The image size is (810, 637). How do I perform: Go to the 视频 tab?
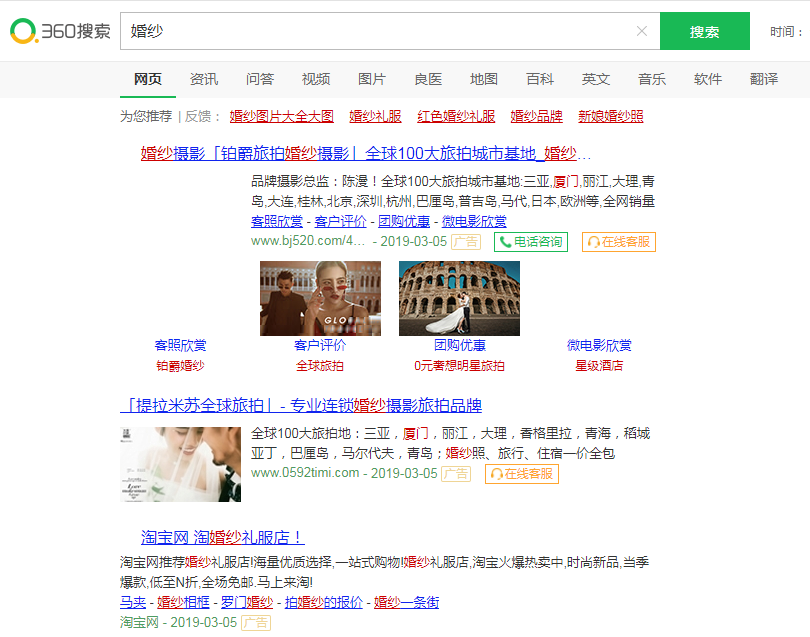tap(316, 79)
